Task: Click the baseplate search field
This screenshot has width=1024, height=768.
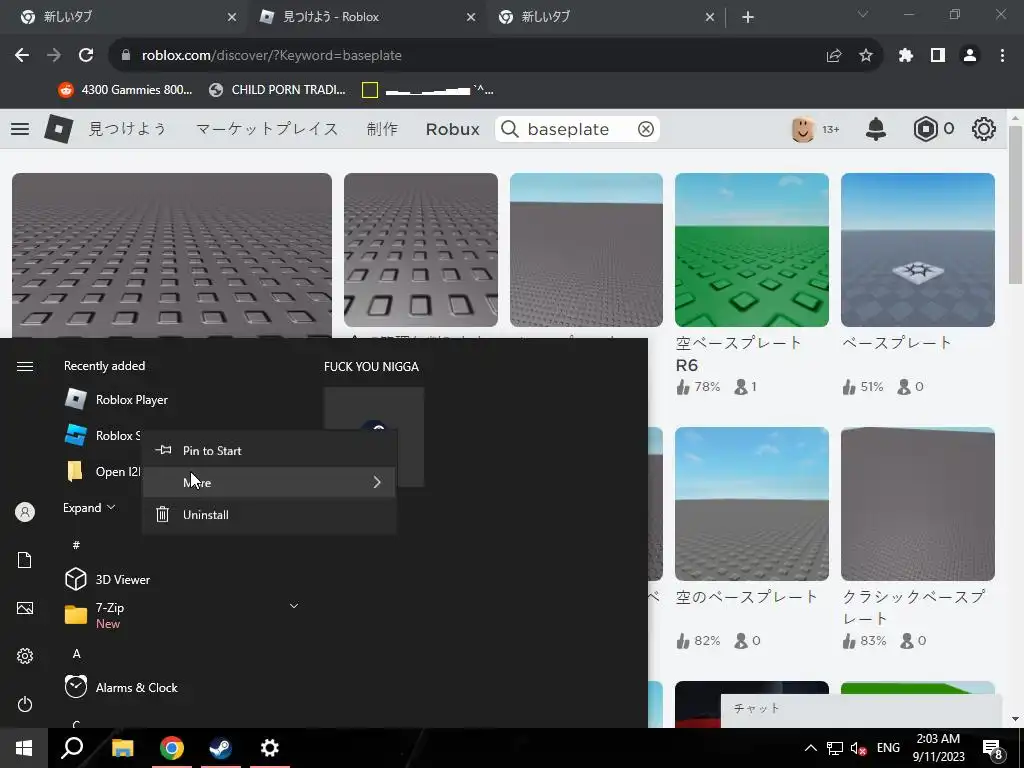Action: coord(577,129)
